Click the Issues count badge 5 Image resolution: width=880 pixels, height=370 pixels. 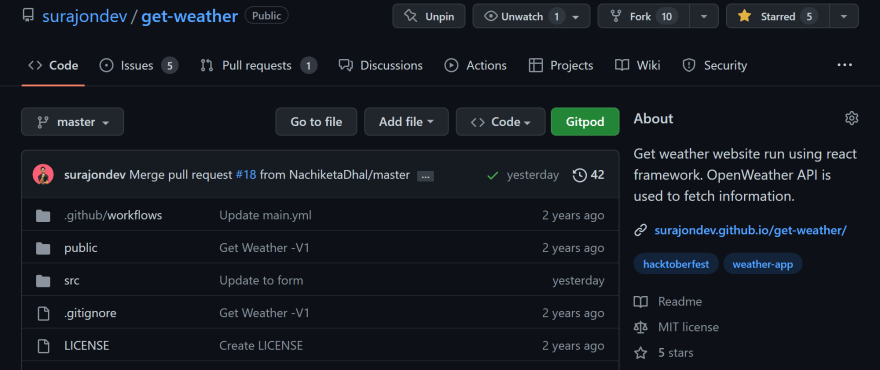point(170,66)
